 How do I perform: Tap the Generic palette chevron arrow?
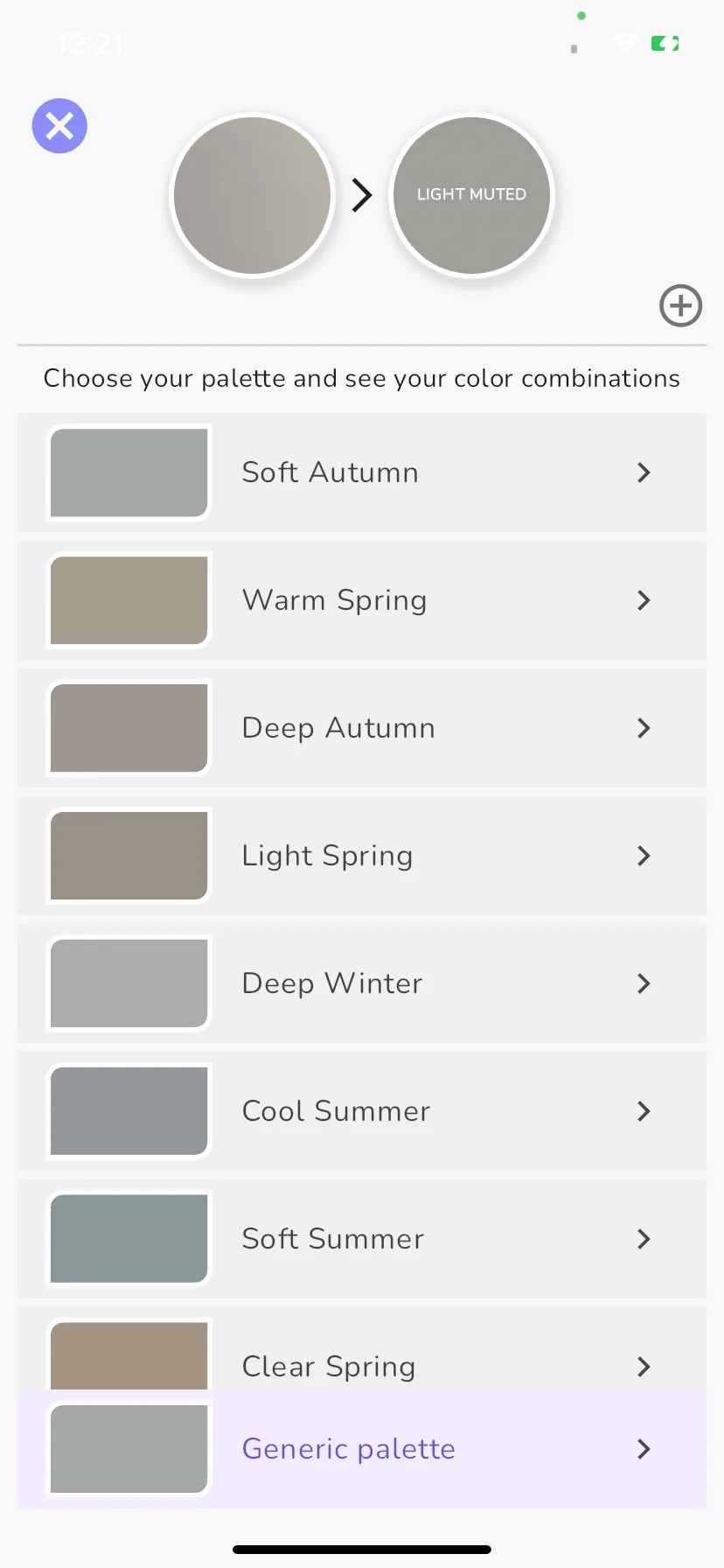pyautogui.click(x=644, y=1449)
